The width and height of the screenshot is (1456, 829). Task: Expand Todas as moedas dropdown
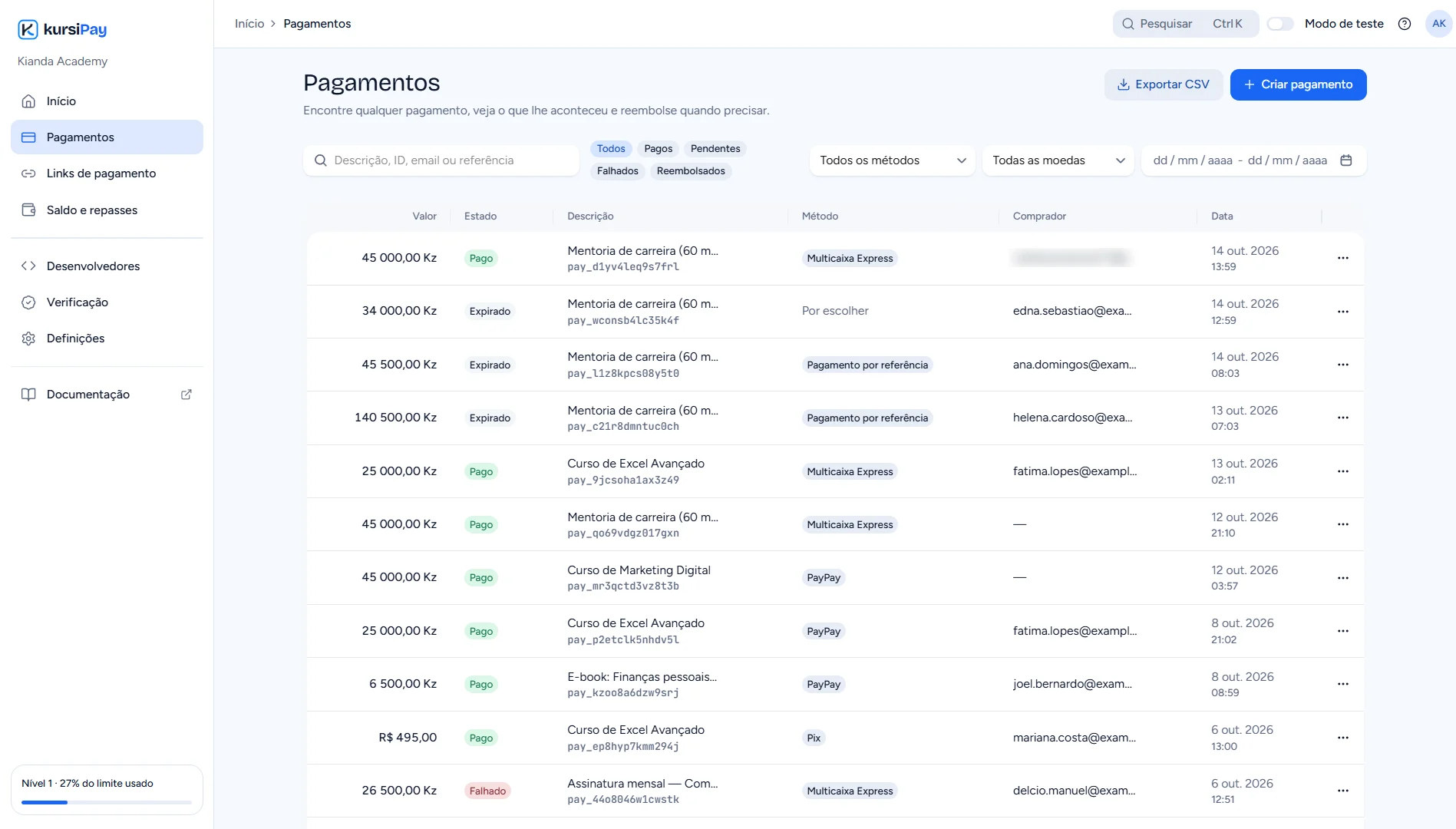coord(1058,160)
